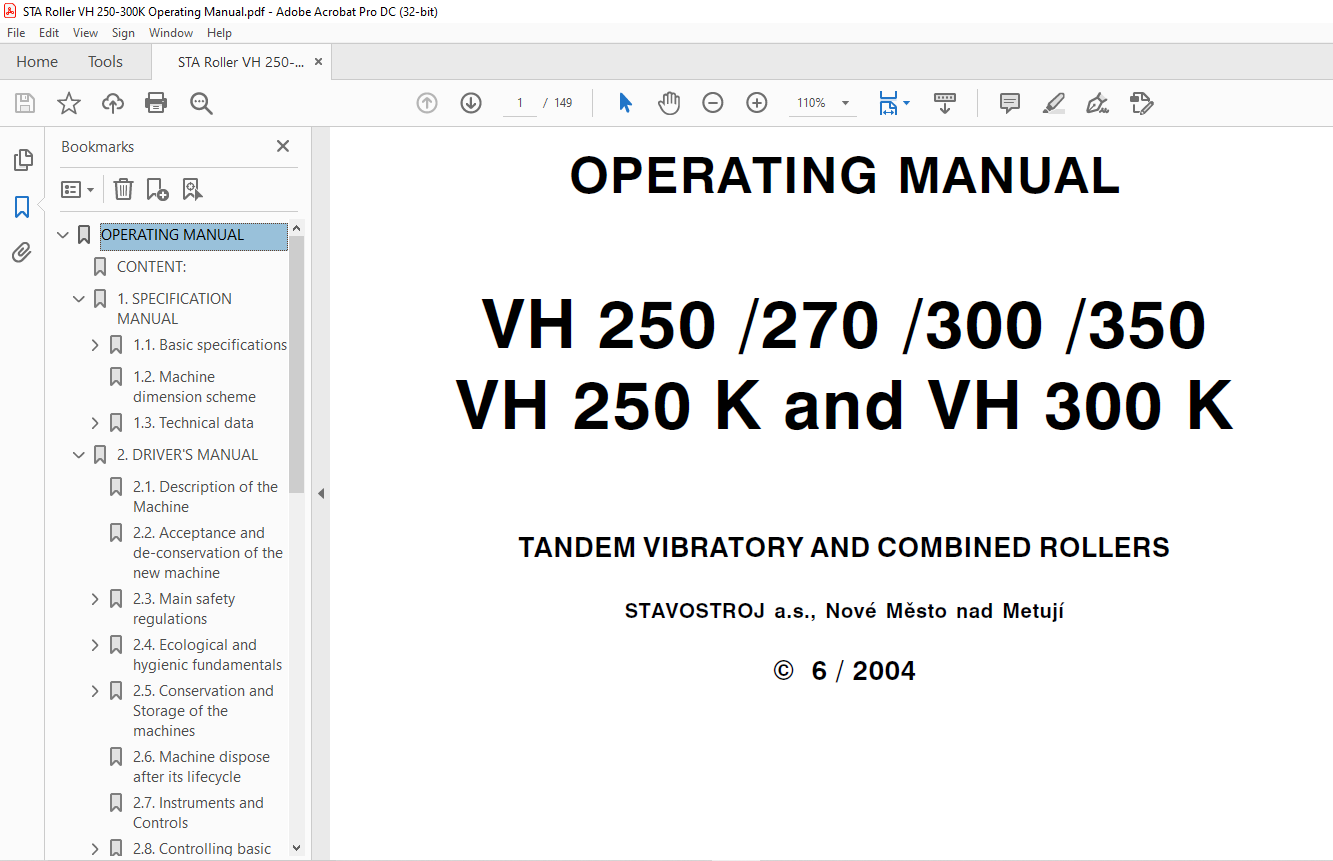Viewport: 1333px width, 861px height.
Task: Click the page number input field
Action: coord(520,103)
